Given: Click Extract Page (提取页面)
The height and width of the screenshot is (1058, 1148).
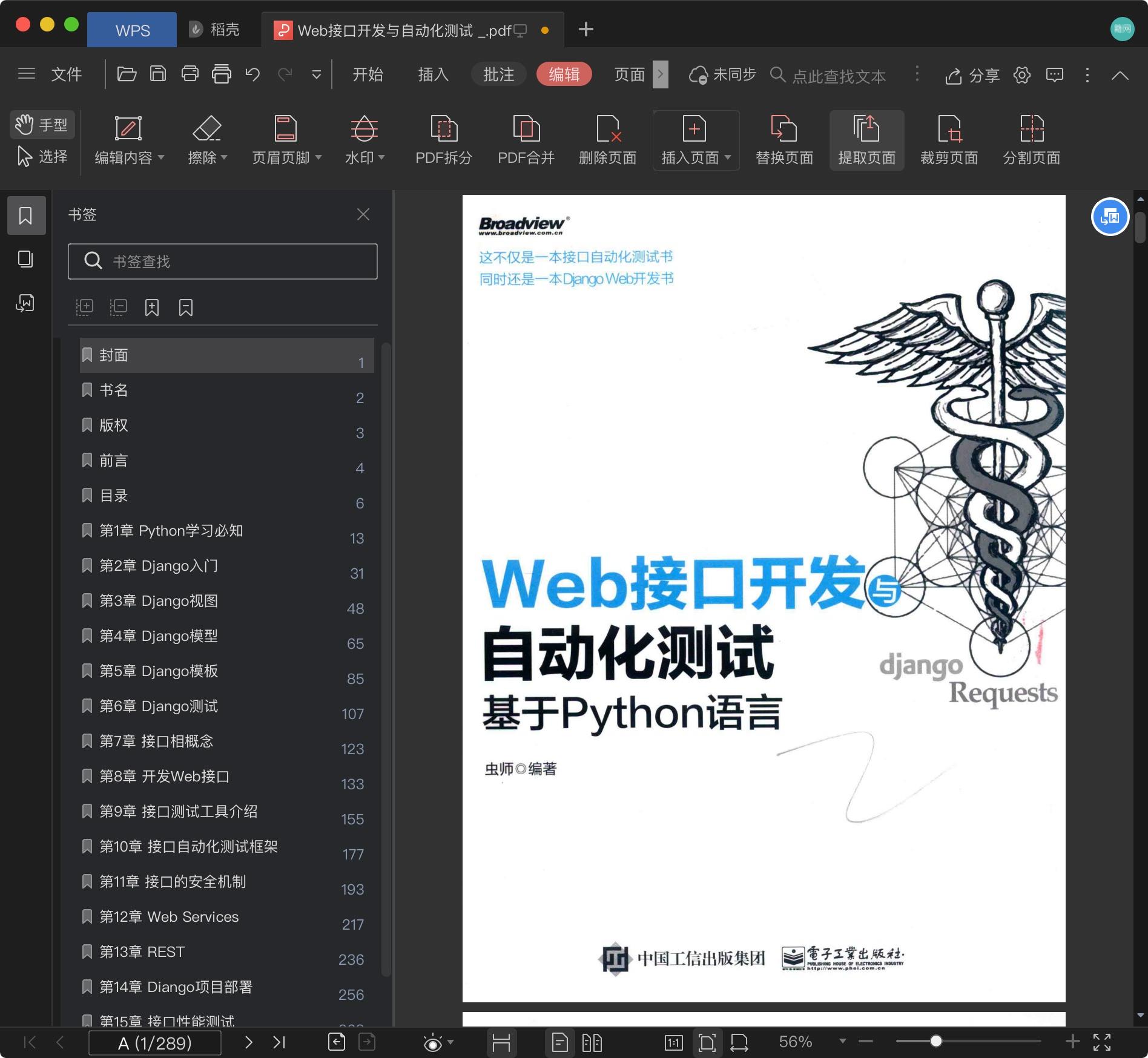Looking at the screenshot, I should click(866, 140).
